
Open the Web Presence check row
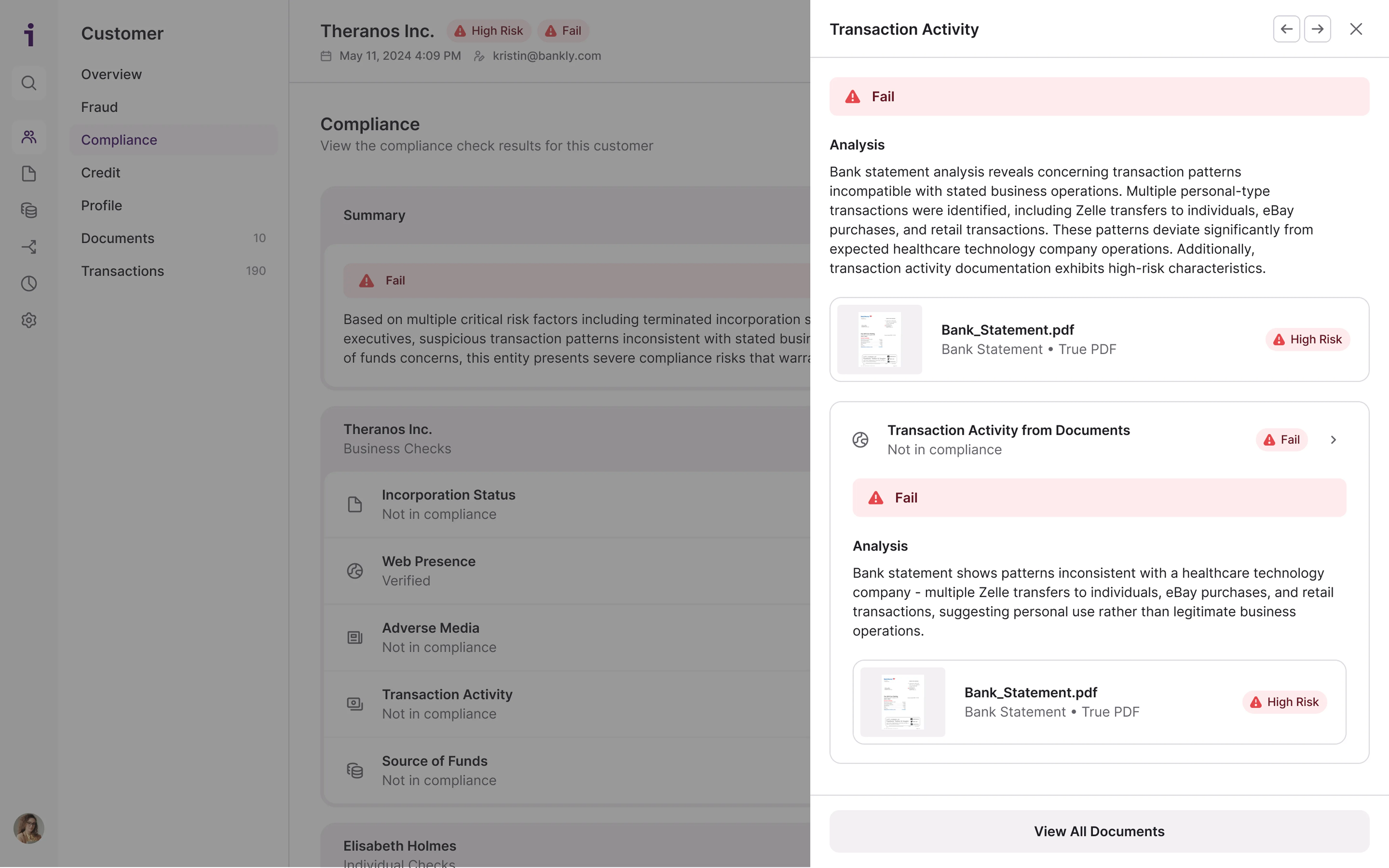coord(567,571)
